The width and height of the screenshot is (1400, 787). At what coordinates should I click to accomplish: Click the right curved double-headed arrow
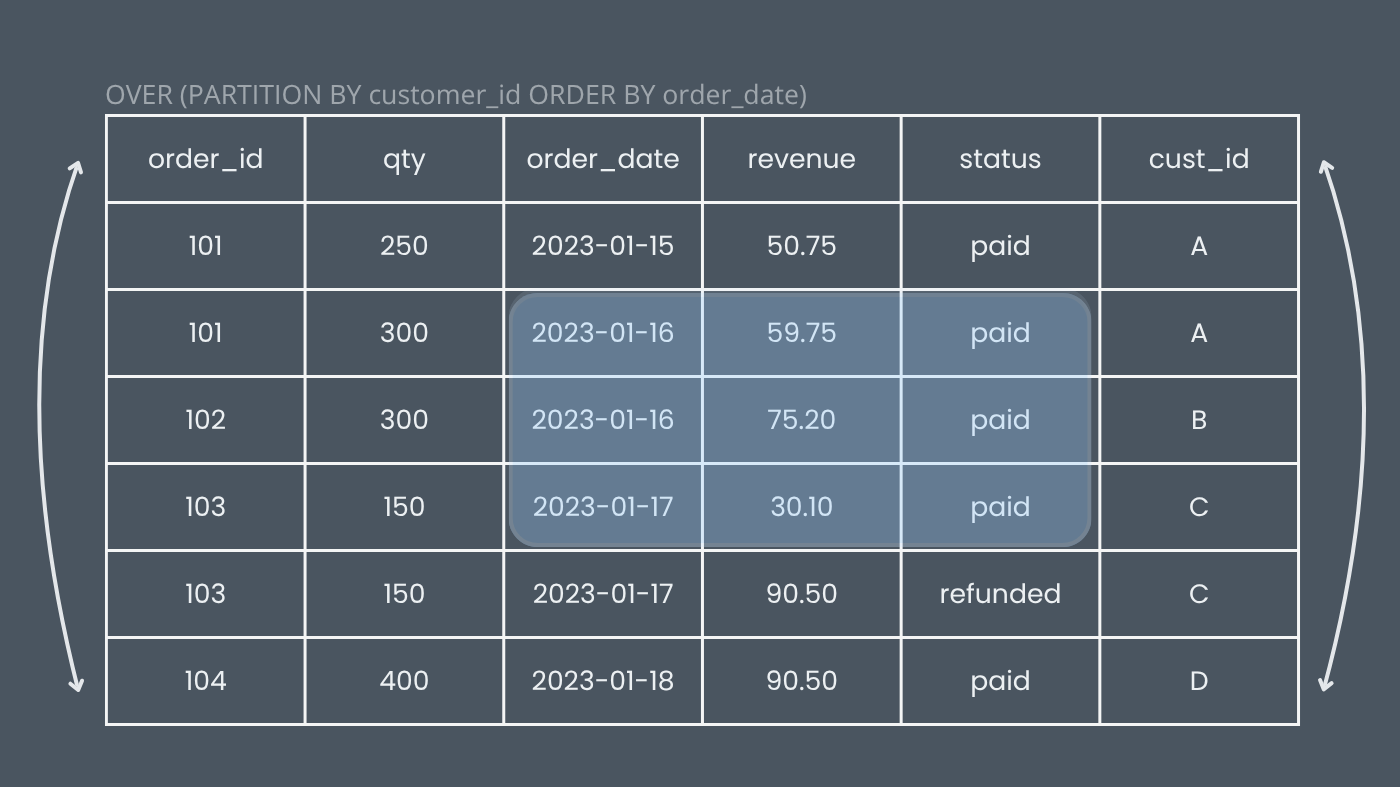click(1345, 426)
